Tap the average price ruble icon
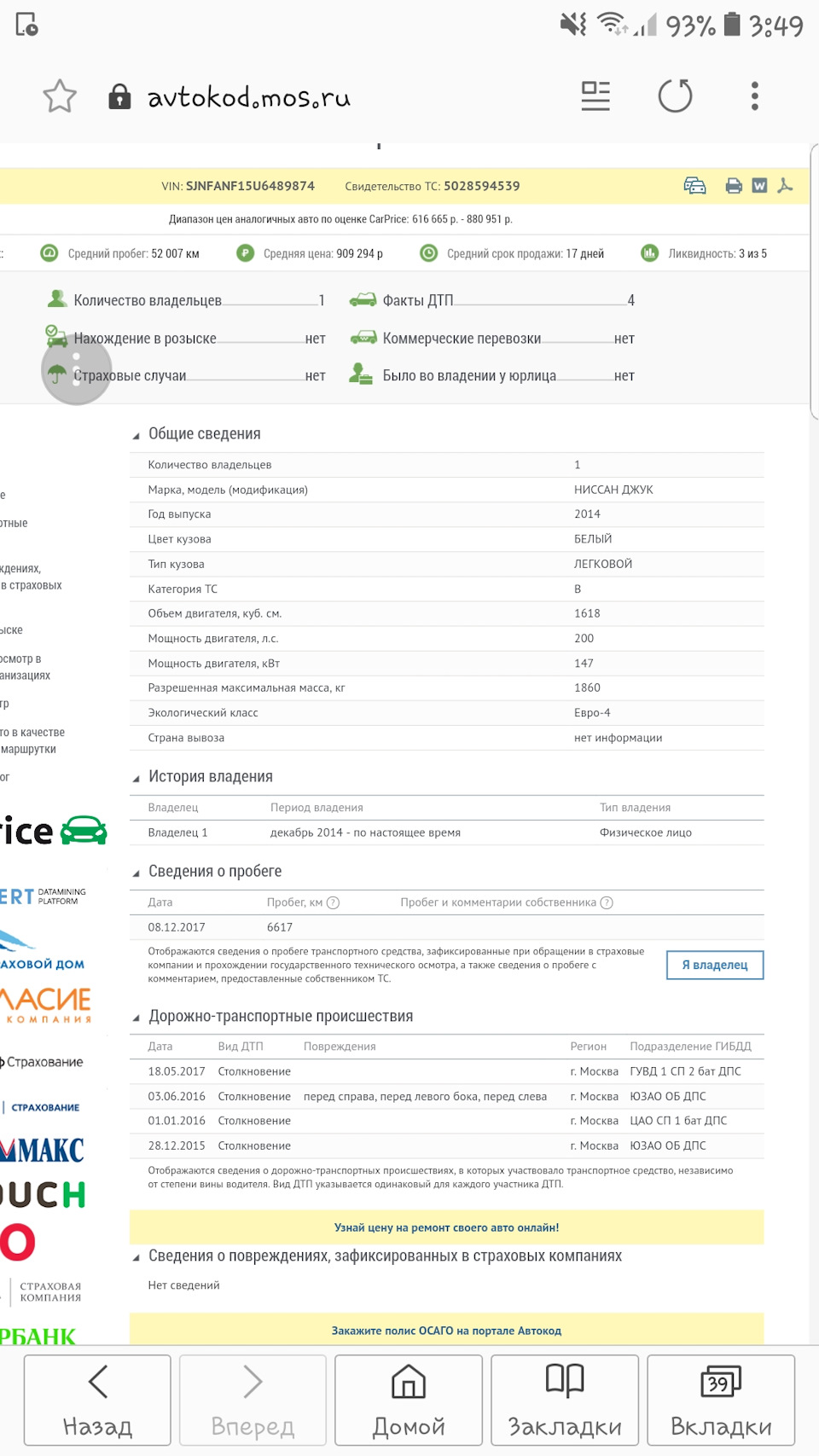Screen dimensions: 819x1456 (245, 253)
